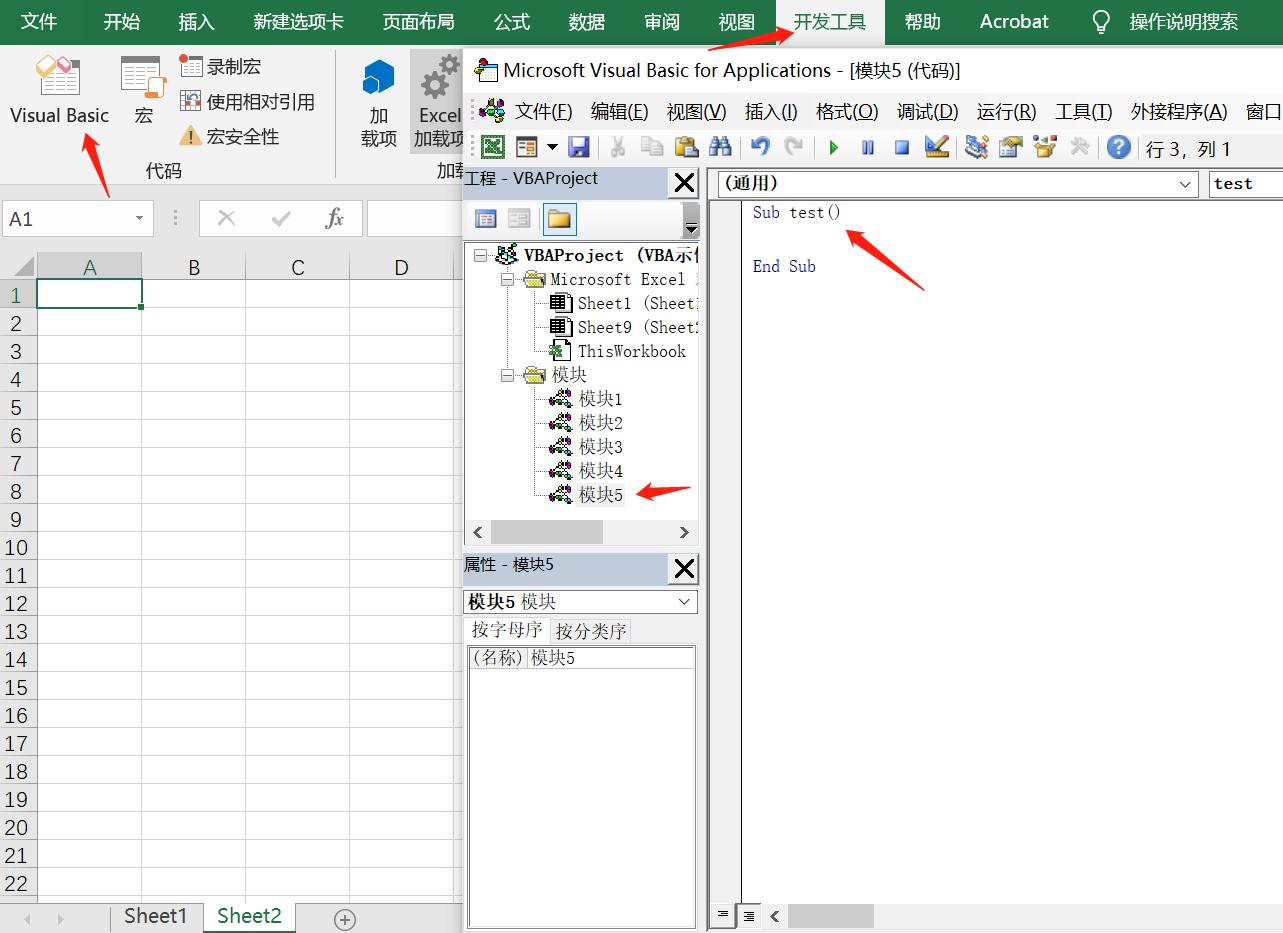Undo with the blue arrow icon
Image resolution: width=1283 pixels, height=933 pixels.
coord(760,148)
